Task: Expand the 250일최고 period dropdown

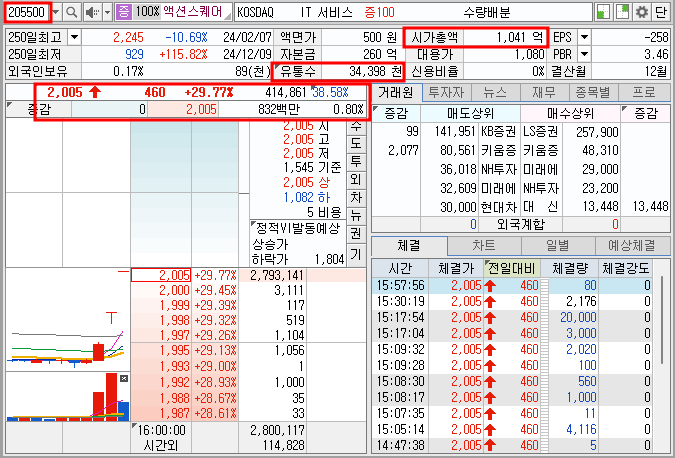Action: click(74, 37)
